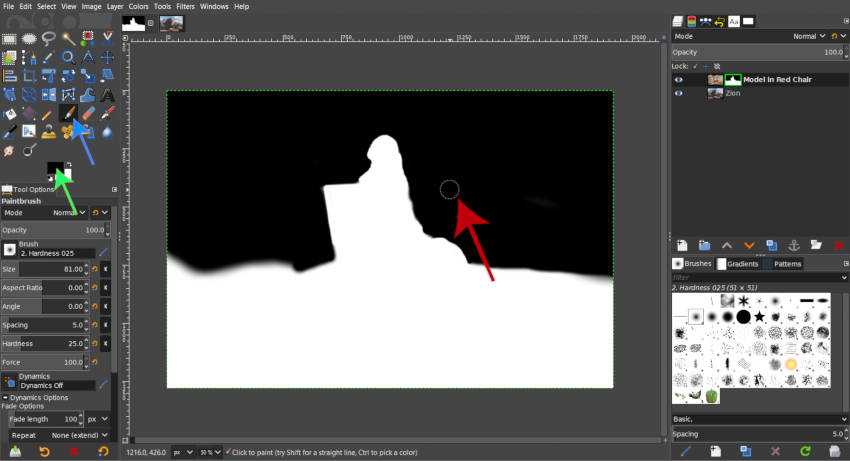Select the Paintbrush tool in the toolbox

pos(69,113)
